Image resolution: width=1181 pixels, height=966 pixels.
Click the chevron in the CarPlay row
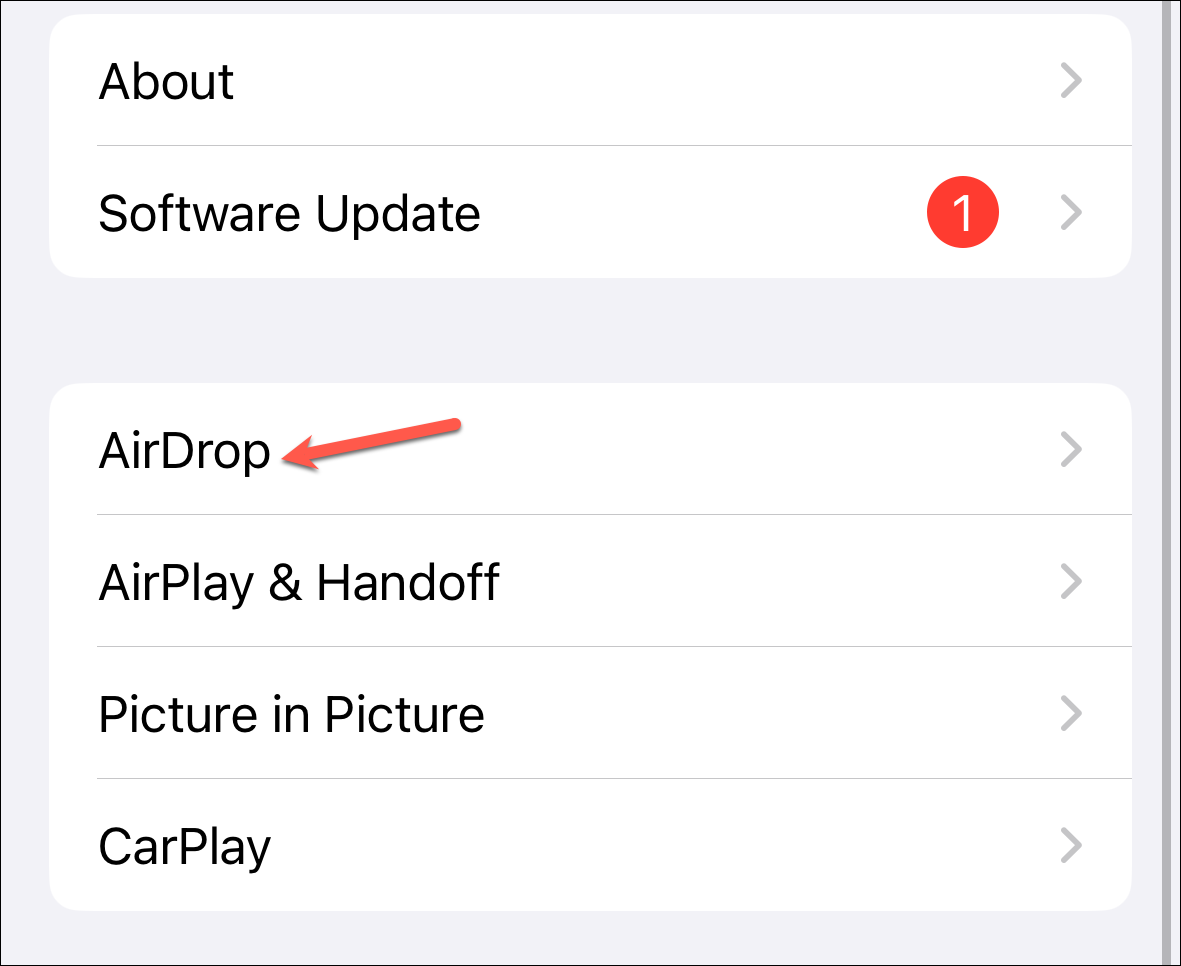tap(1071, 845)
